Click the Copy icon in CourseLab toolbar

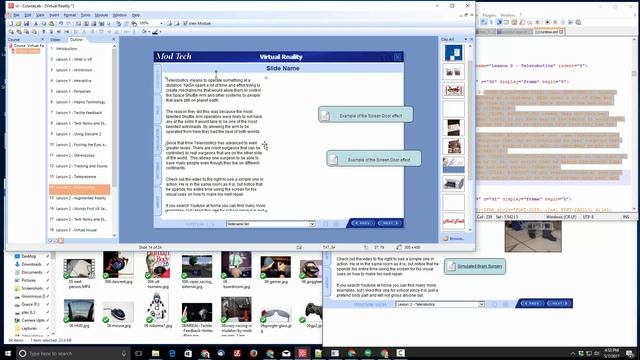click(44, 24)
